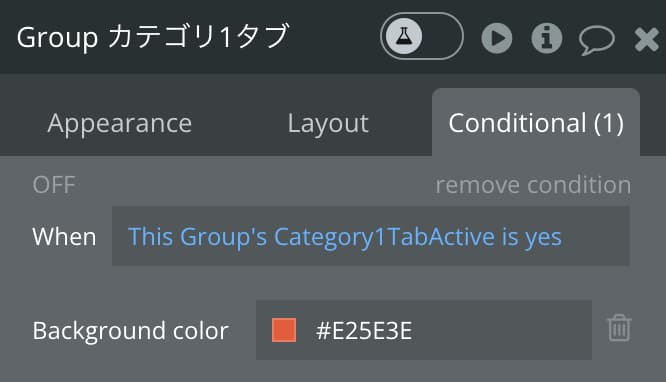Click the Group カテゴリ1タブ title

153,37
